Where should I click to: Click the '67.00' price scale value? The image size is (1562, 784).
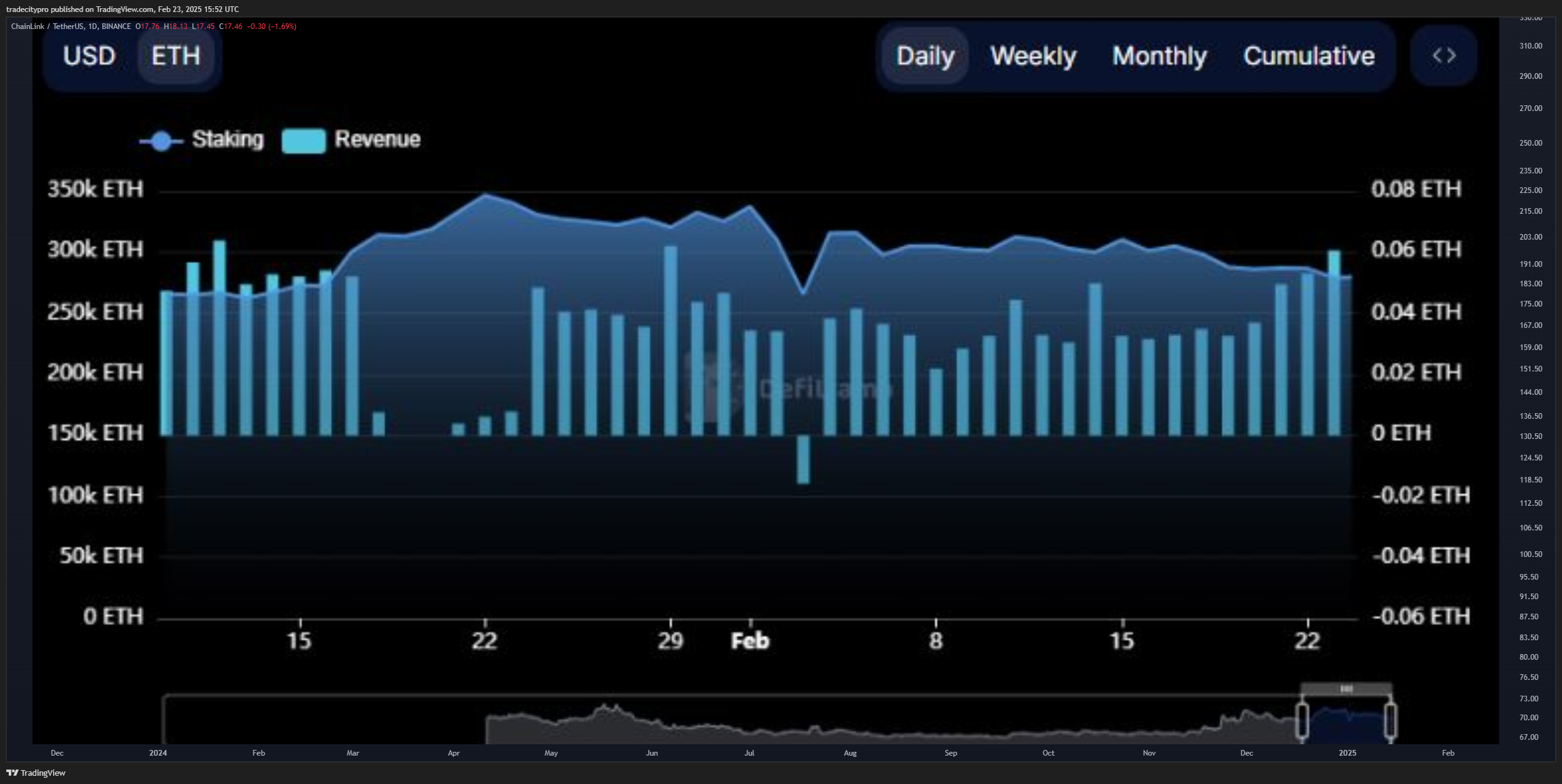(1529, 737)
